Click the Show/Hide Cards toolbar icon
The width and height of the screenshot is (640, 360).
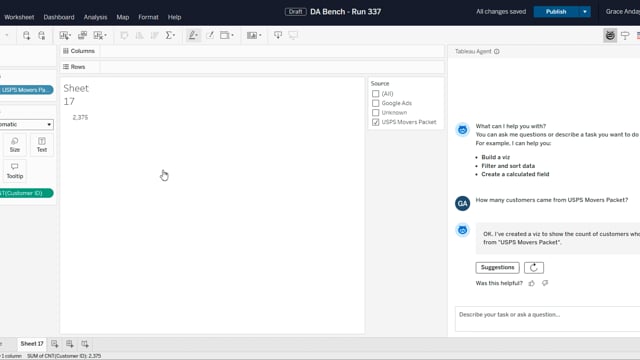(252, 36)
